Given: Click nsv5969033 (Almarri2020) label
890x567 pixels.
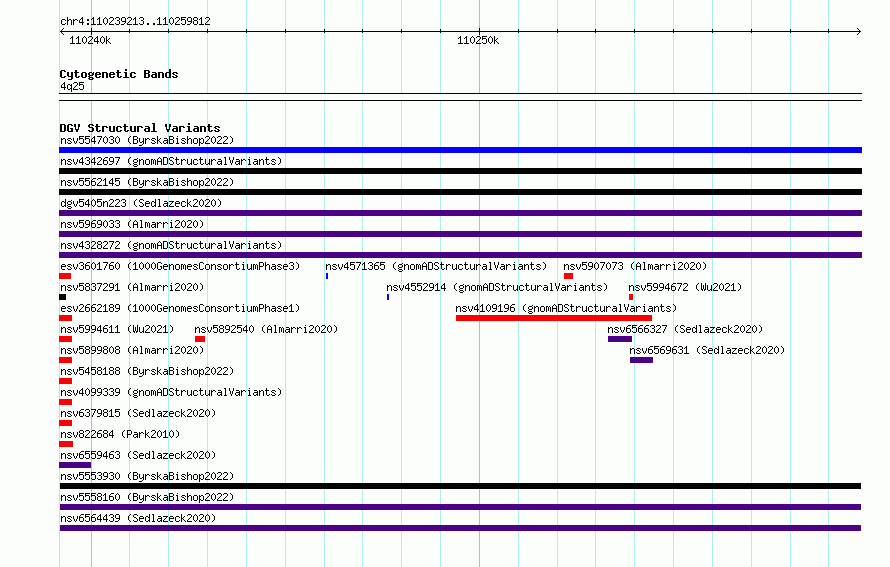Looking at the screenshot, I should tap(132, 224).
